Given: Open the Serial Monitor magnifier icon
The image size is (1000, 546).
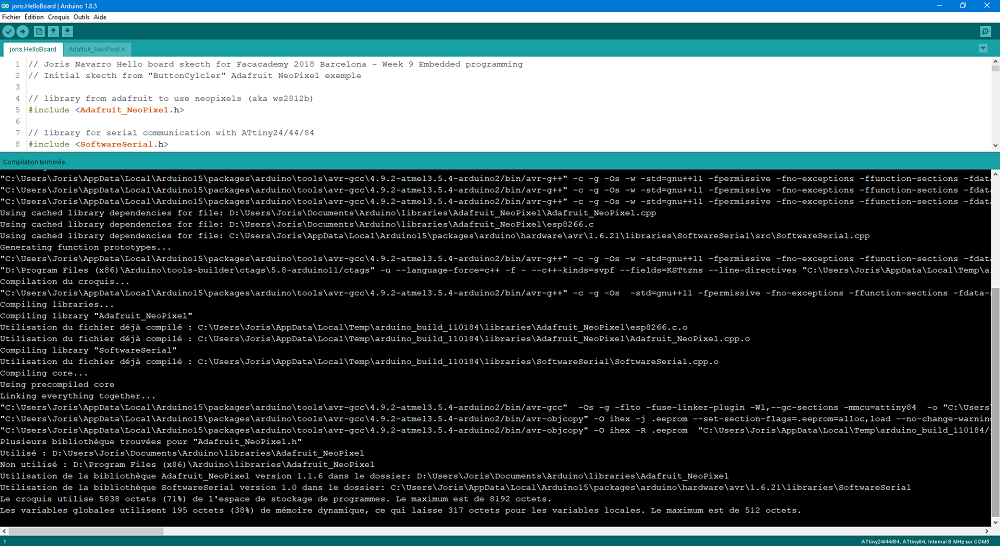Looking at the screenshot, I should point(985,31).
